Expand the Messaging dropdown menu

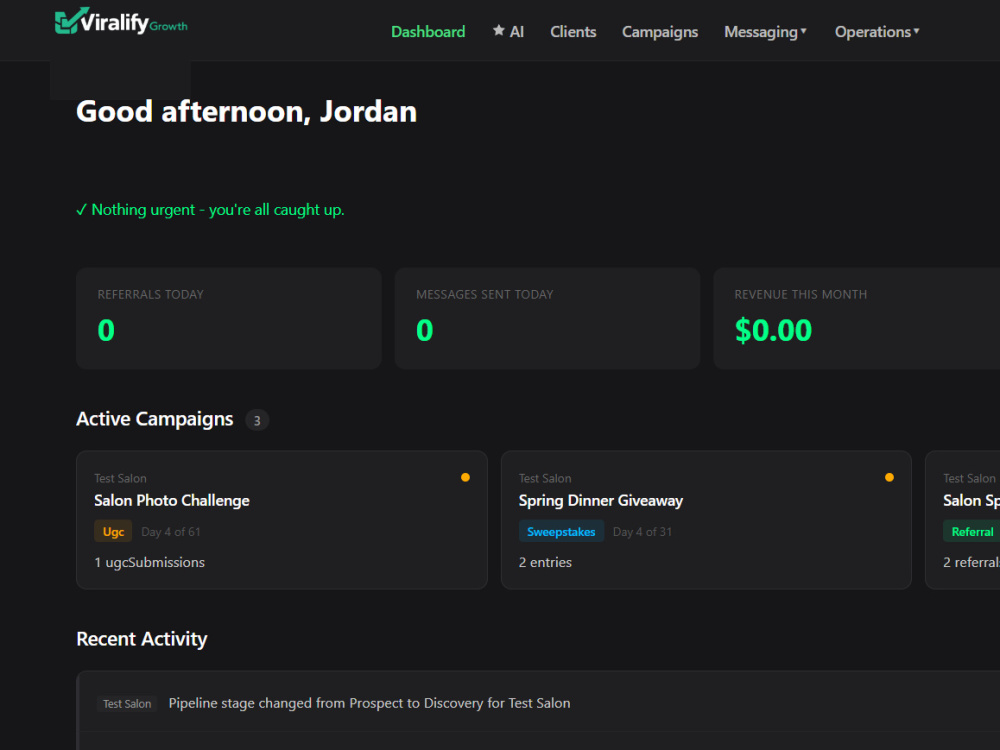point(765,32)
